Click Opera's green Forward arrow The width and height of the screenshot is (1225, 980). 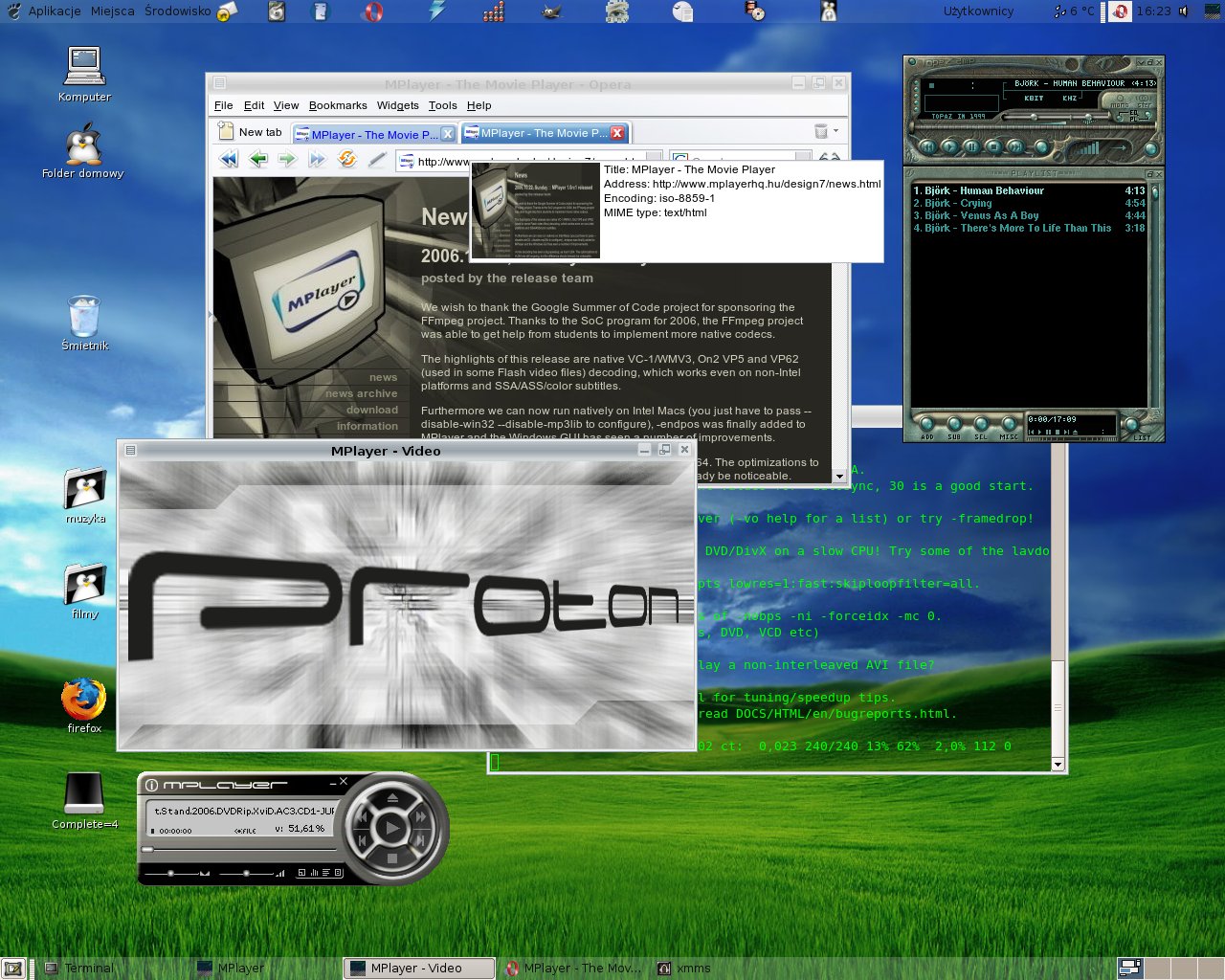tap(287, 160)
